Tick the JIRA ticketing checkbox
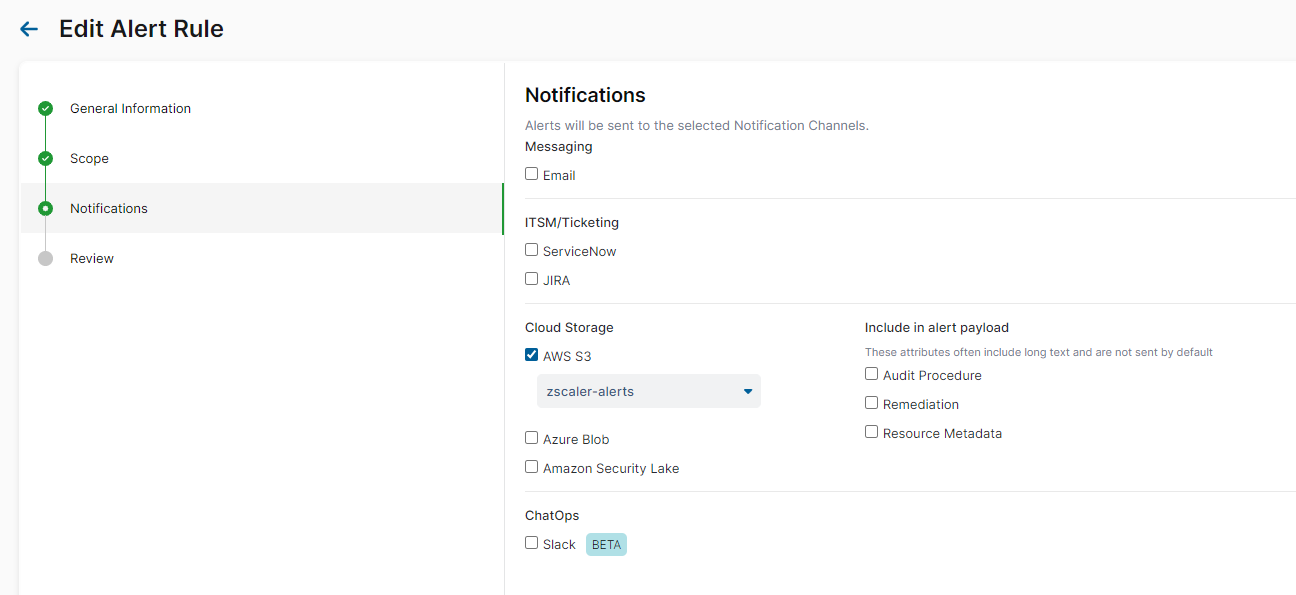Viewport: 1296px width, 595px height. point(532,279)
